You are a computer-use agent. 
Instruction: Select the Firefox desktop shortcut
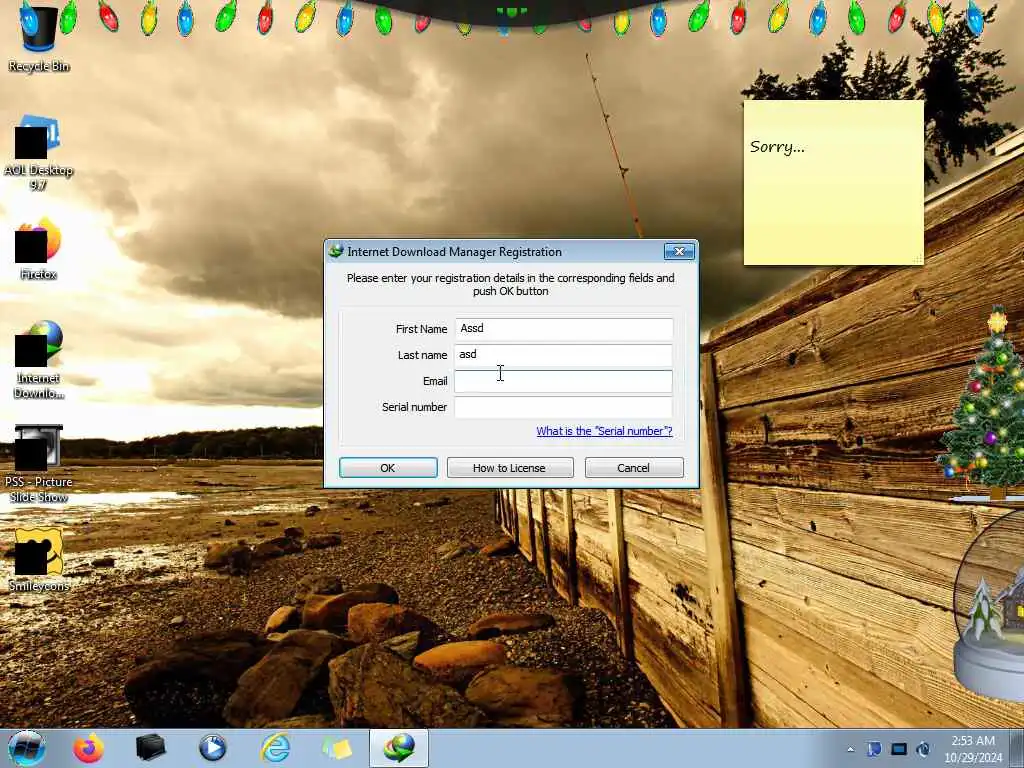coord(38,249)
